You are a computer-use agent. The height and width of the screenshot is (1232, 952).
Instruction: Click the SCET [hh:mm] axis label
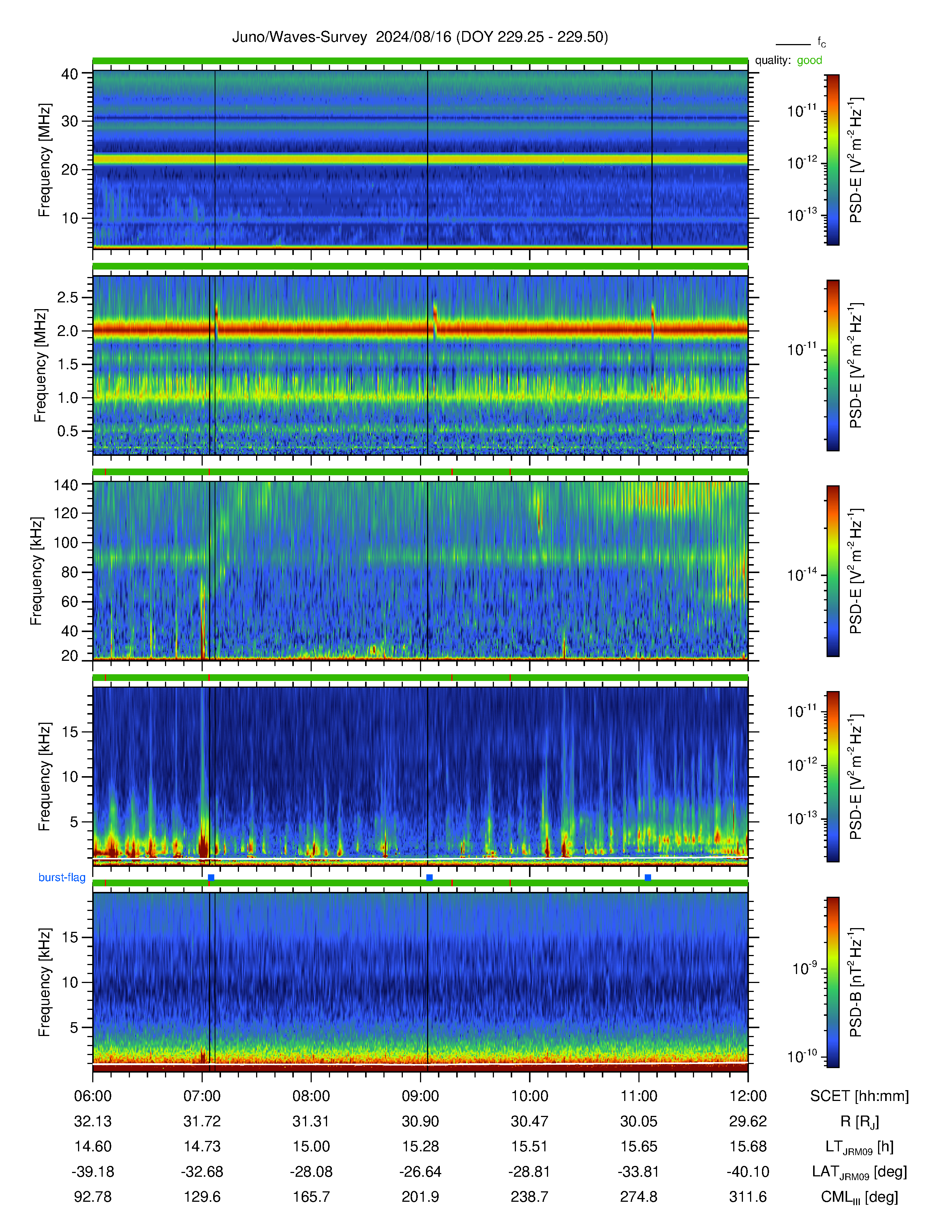click(x=859, y=1096)
